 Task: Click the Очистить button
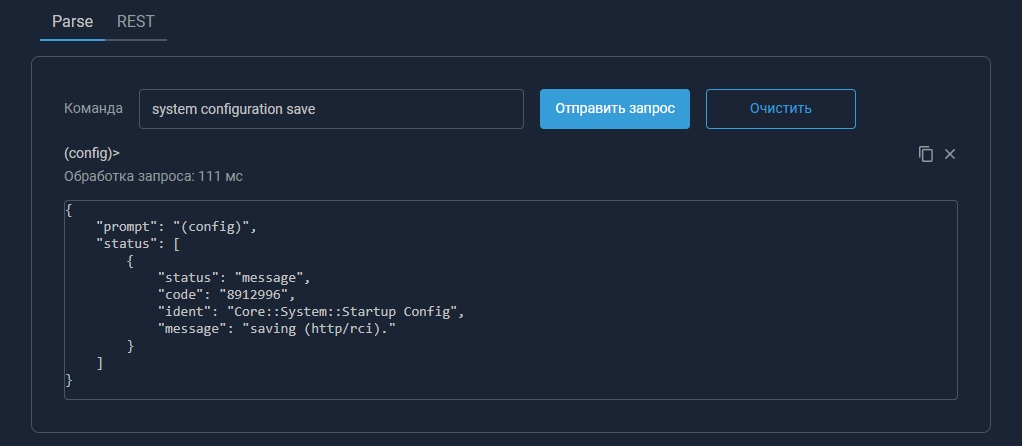tap(780, 109)
